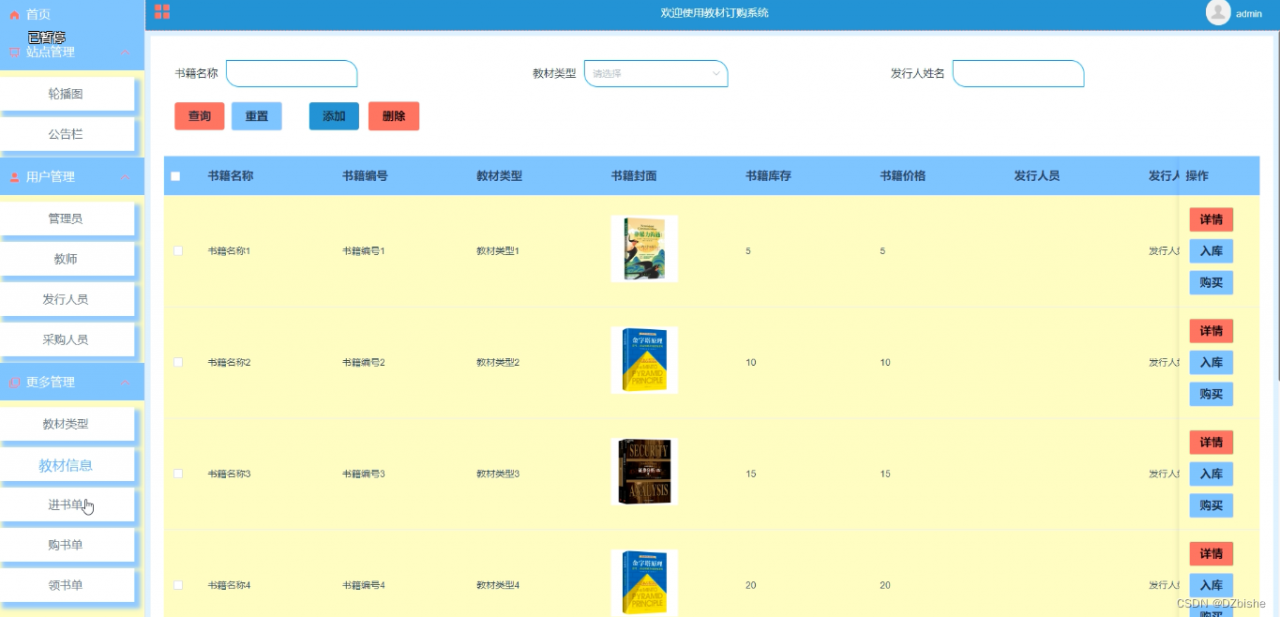Open 教材类型 sidebar menu item
This screenshot has width=1280, height=617.
point(66,424)
